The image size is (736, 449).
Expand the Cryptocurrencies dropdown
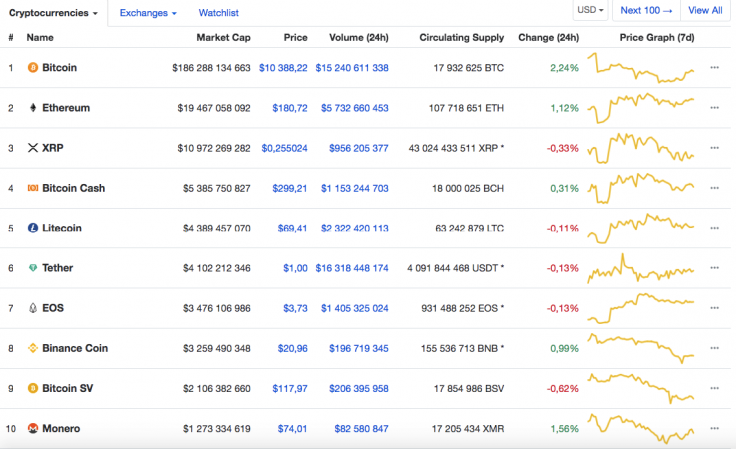pos(53,13)
